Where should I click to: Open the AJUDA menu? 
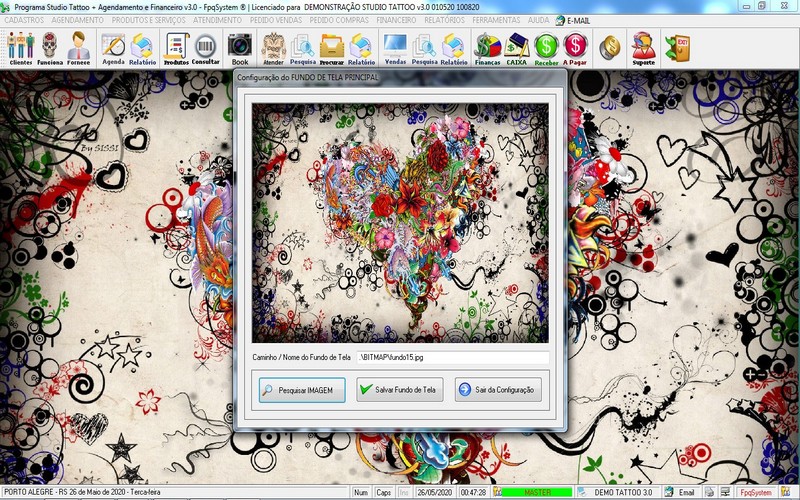(538, 20)
